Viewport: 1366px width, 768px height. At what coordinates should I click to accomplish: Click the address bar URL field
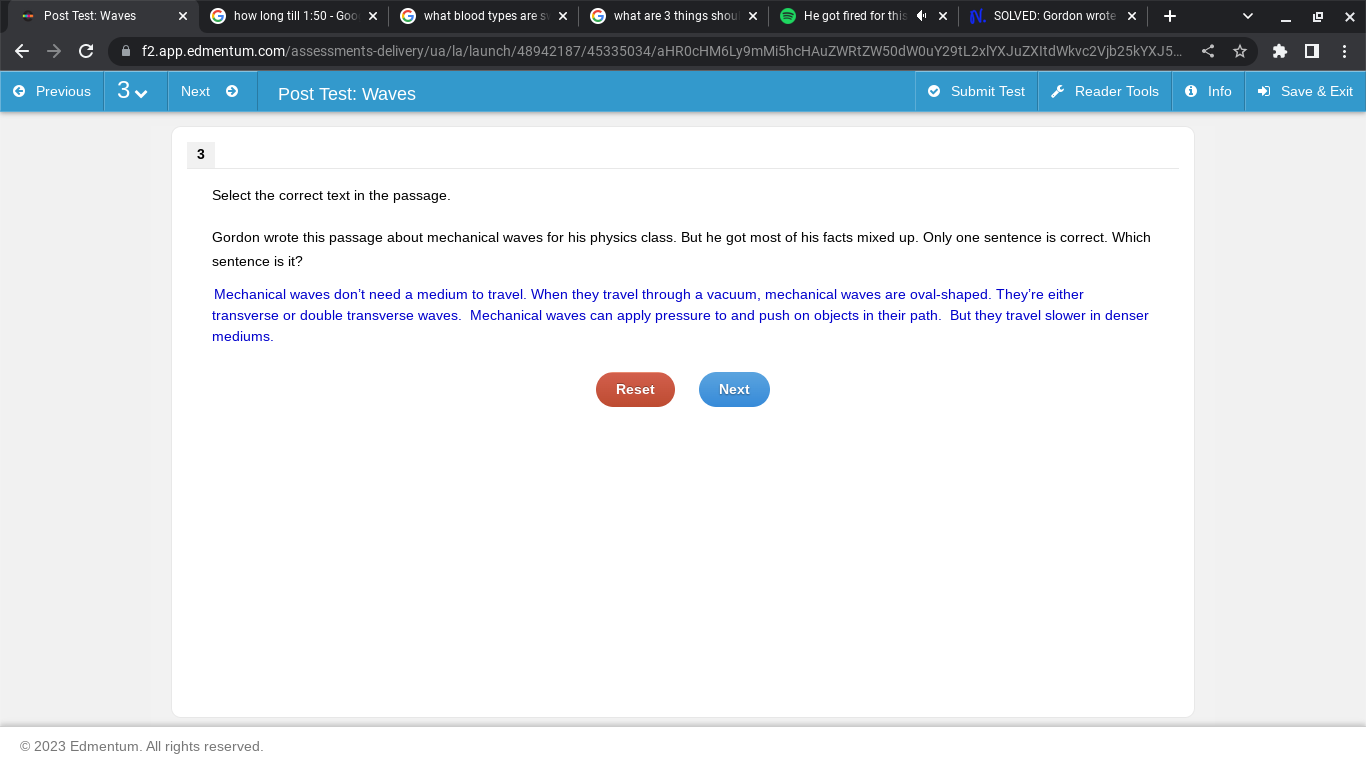[x=660, y=51]
